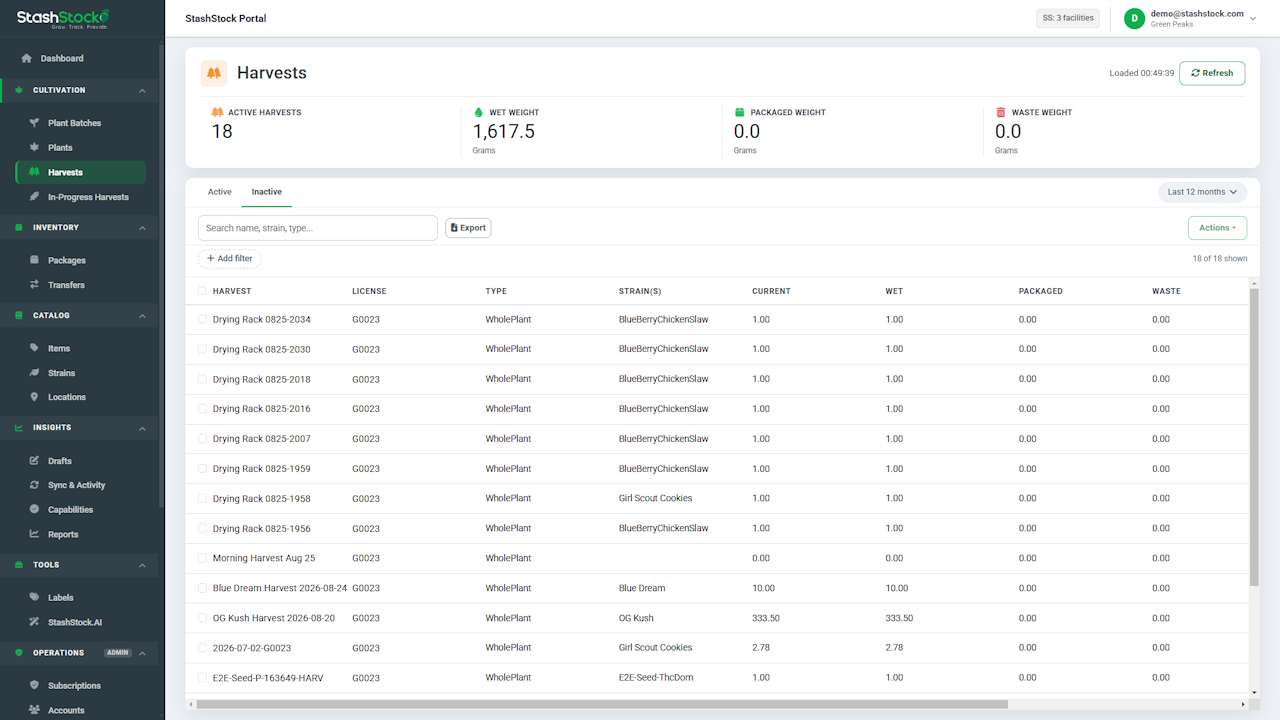The width and height of the screenshot is (1280, 720).
Task: Select the Inactive tab
Action: click(x=267, y=192)
